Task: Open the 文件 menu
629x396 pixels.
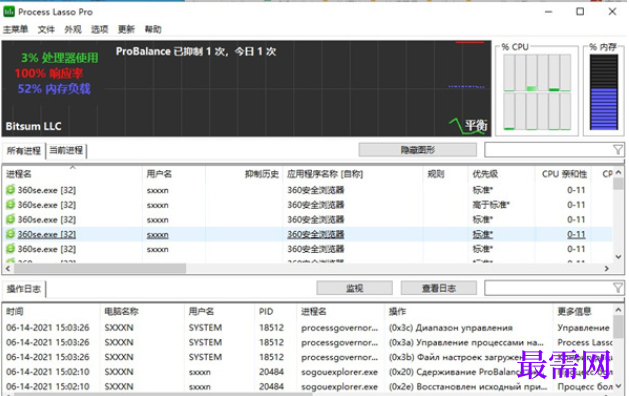Action: (x=46, y=29)
